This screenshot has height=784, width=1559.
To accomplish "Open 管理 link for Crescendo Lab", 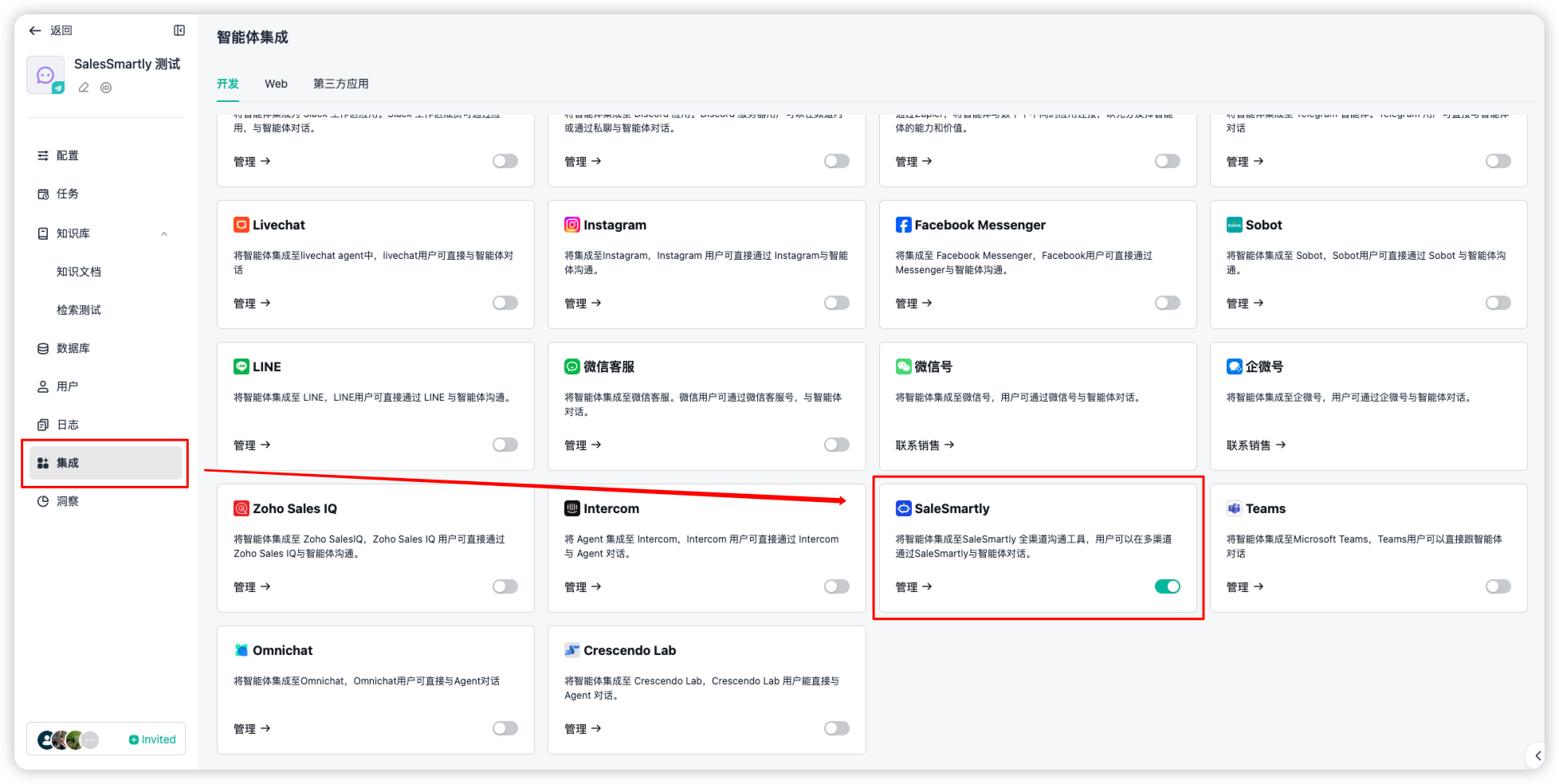I will click(x=583, y=729).
